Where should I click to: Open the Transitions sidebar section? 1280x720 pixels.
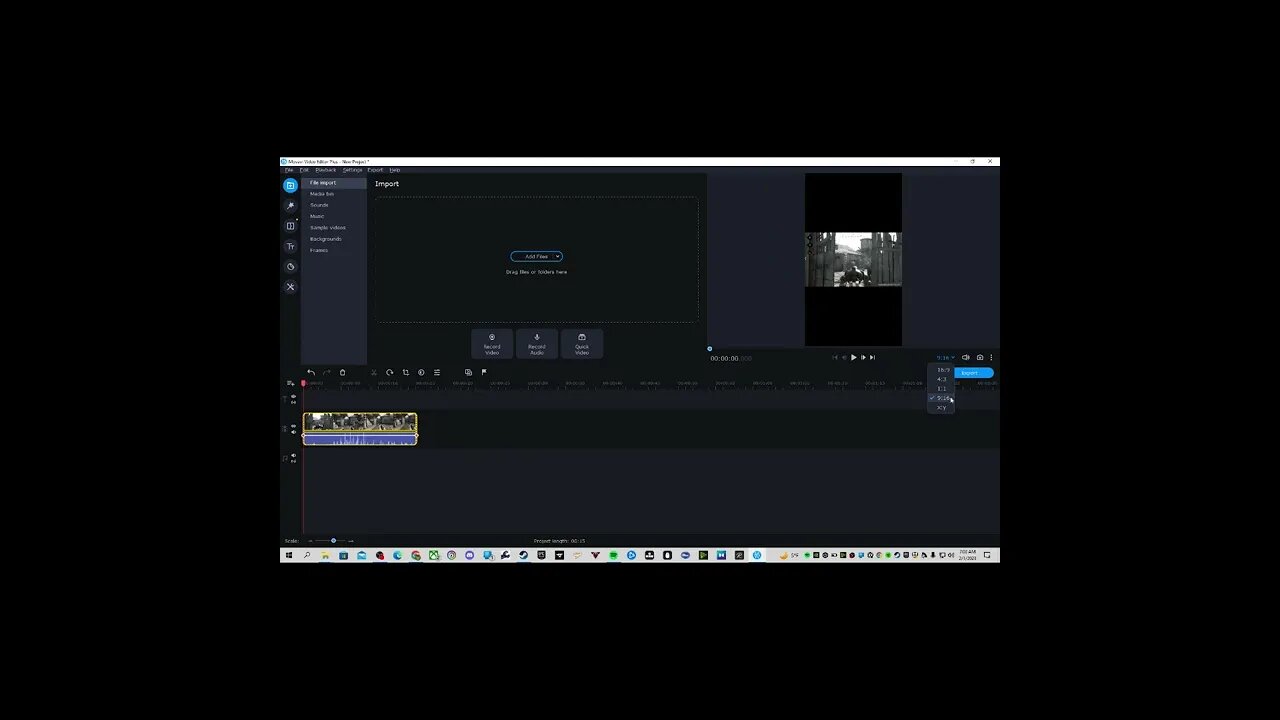pos(290,226)
